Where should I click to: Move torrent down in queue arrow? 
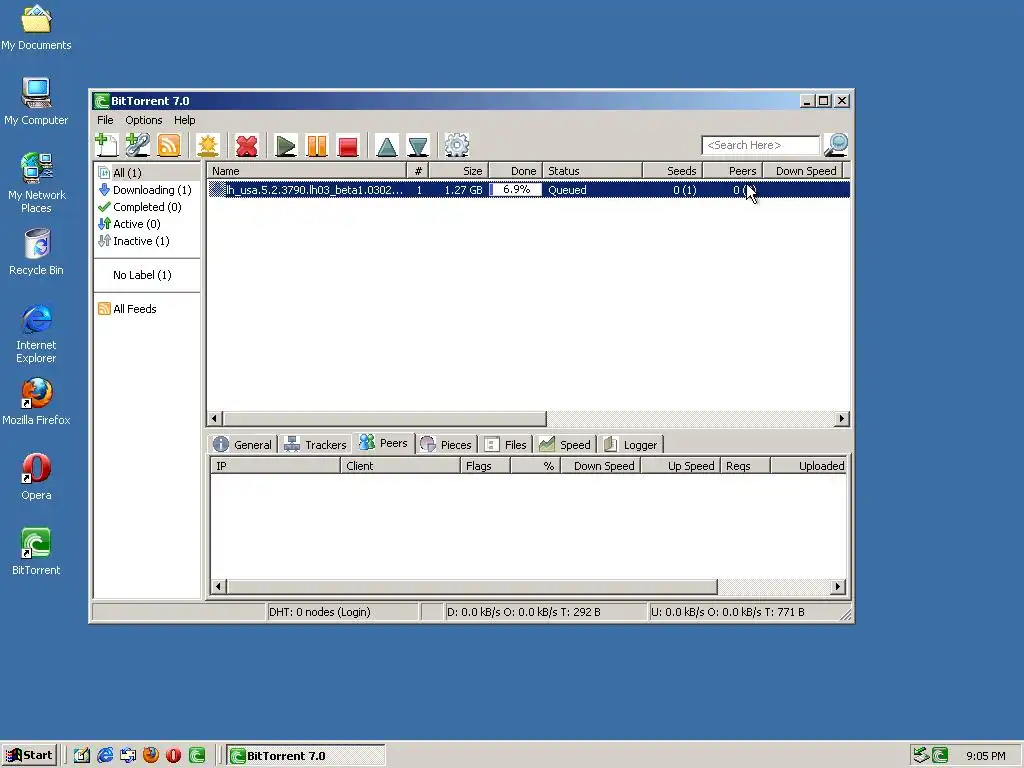(418, 145)
